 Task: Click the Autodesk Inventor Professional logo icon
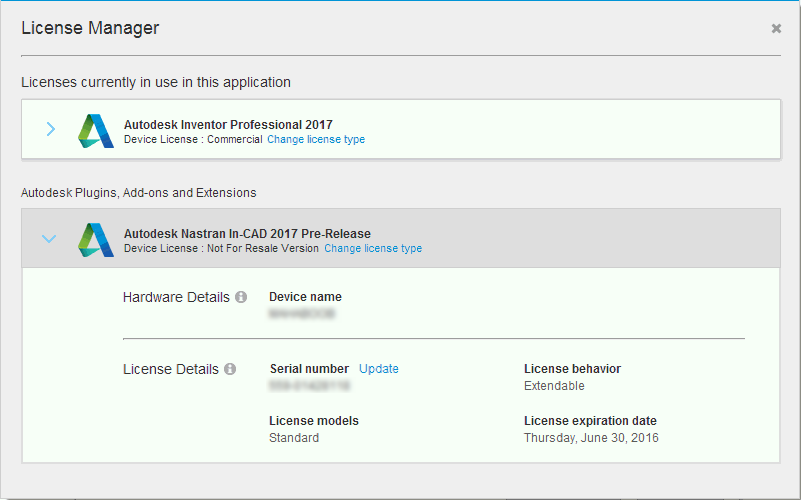95,131
